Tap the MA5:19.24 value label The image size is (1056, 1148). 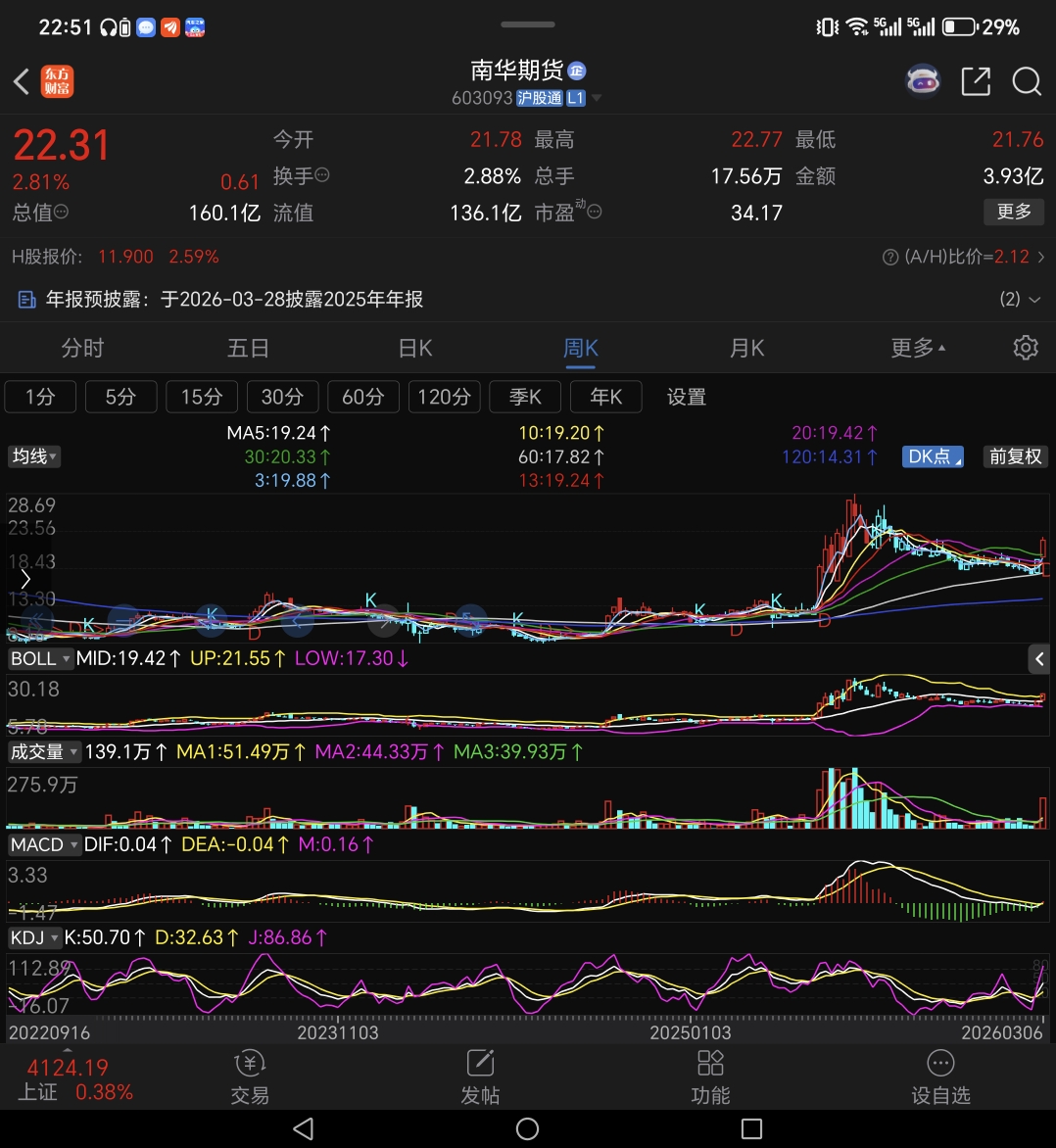[279, 433]
